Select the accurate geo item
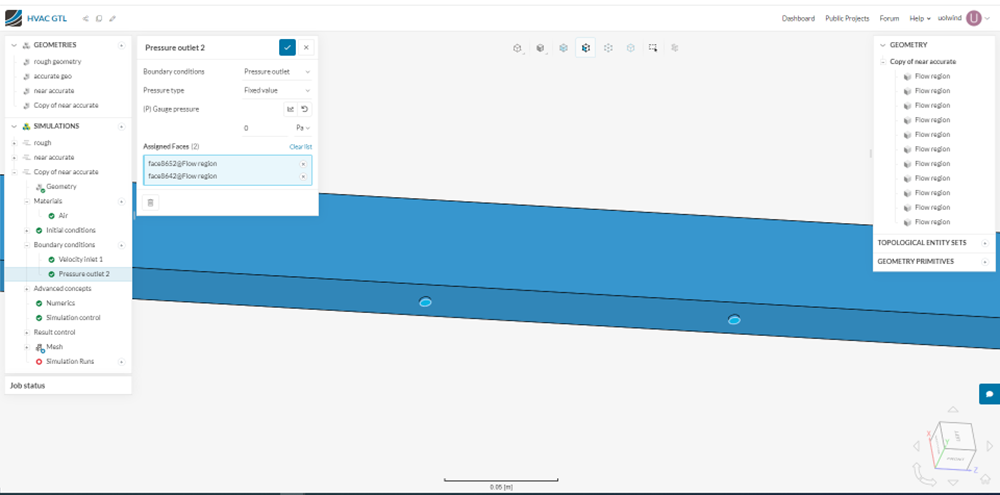Image resolution: width=1000 pixels, height=495 pixels. pos(53,77)
